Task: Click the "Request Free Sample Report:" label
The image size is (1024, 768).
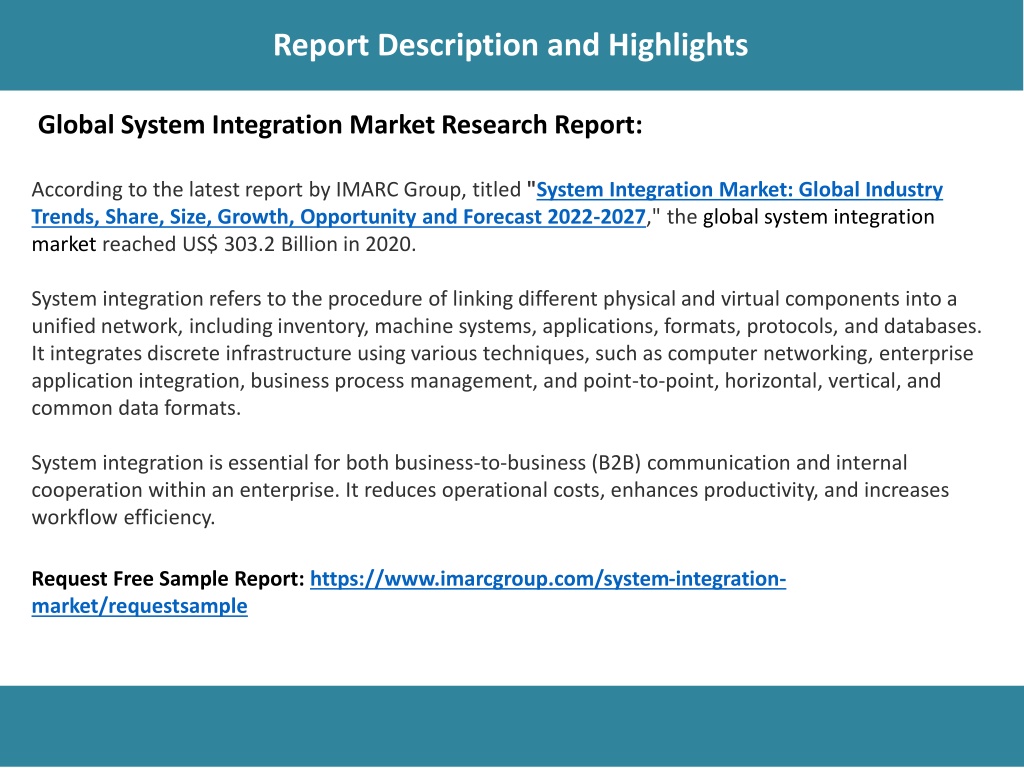Action: [x=168, y=579]
